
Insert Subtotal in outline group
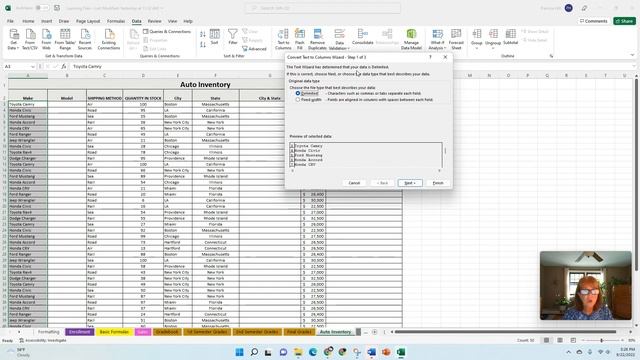(x=510, y=37)
